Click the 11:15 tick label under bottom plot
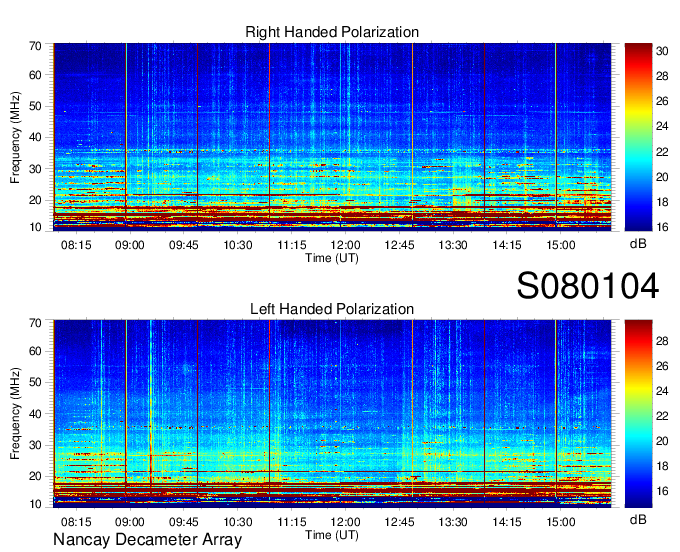The width and height of the screenshot is (680, 552). click(x=292, y=522)
